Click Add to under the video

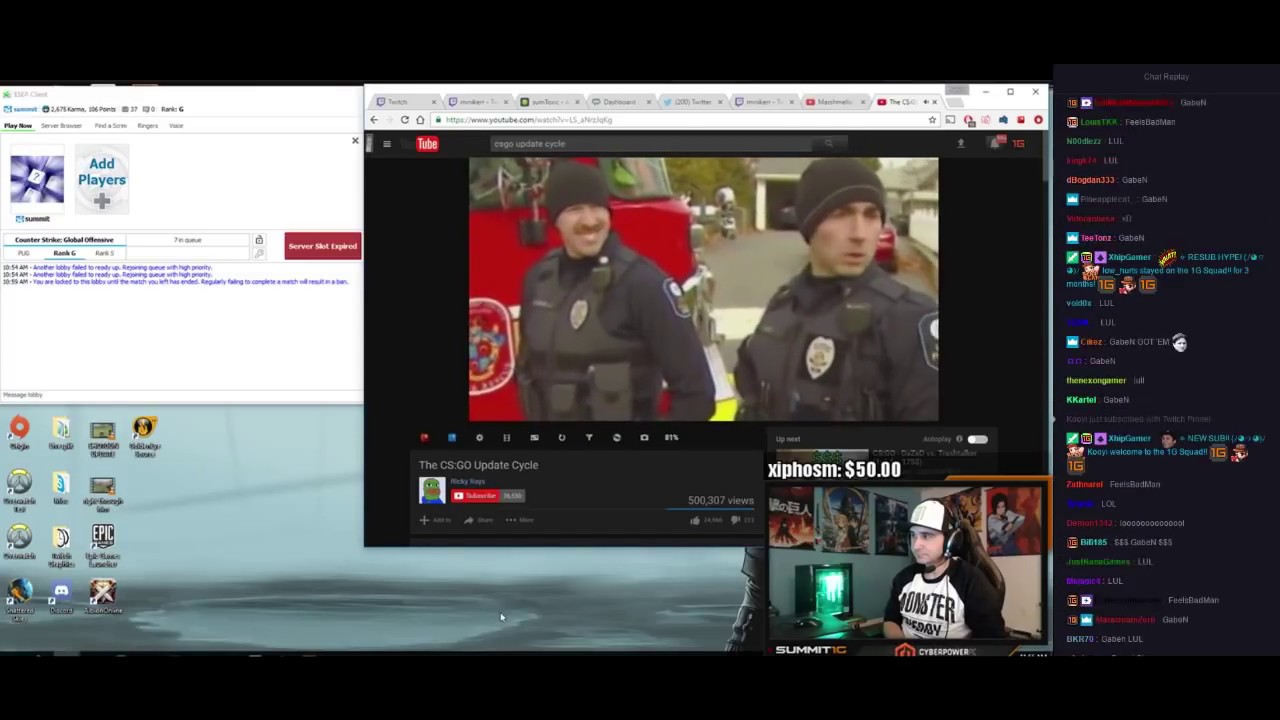(x=435, y=520)
